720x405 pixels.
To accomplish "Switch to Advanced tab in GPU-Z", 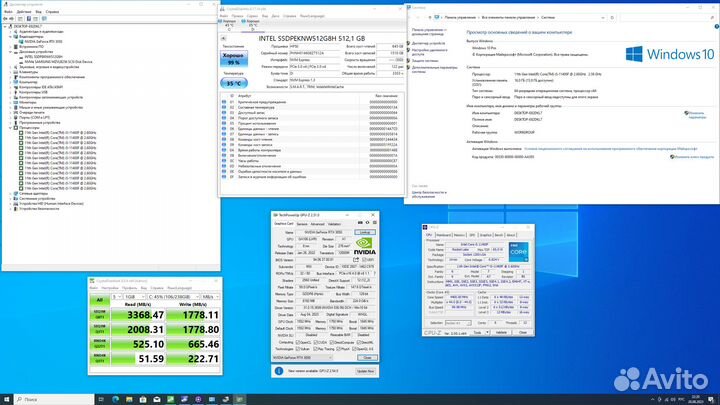I will click(317, 224).
